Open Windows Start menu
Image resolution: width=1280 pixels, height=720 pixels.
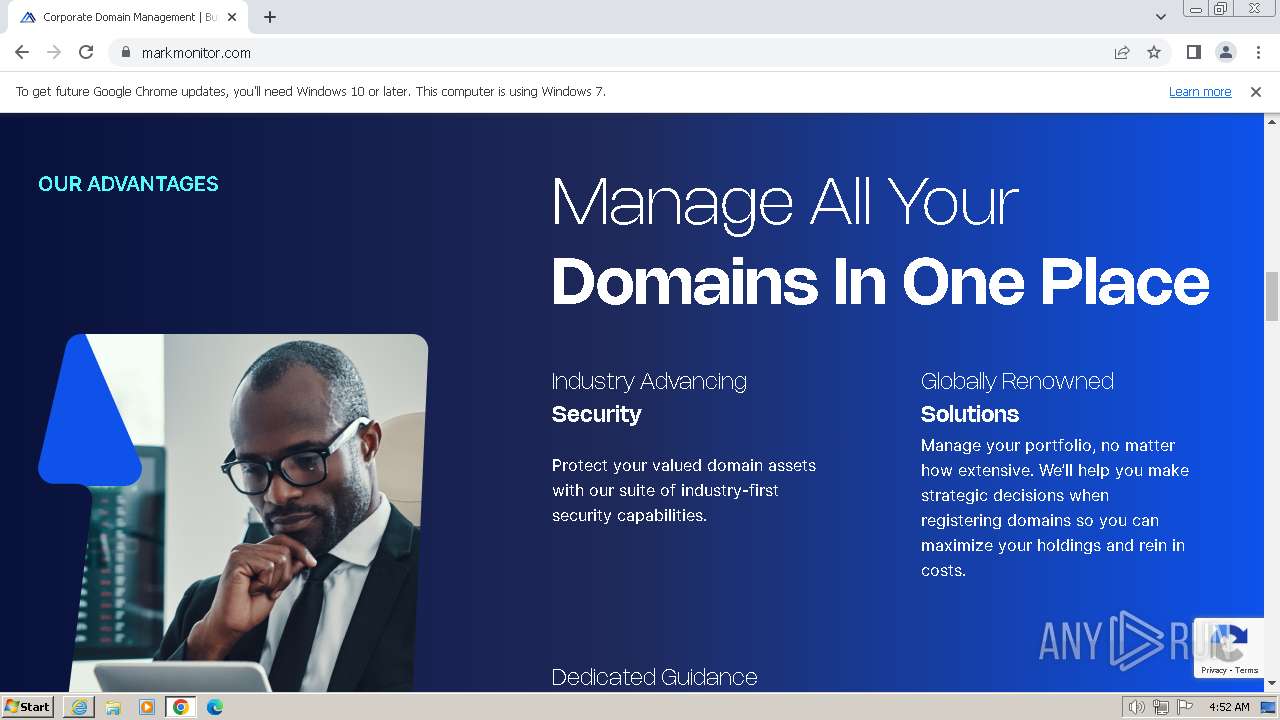(x=28, y=707)
